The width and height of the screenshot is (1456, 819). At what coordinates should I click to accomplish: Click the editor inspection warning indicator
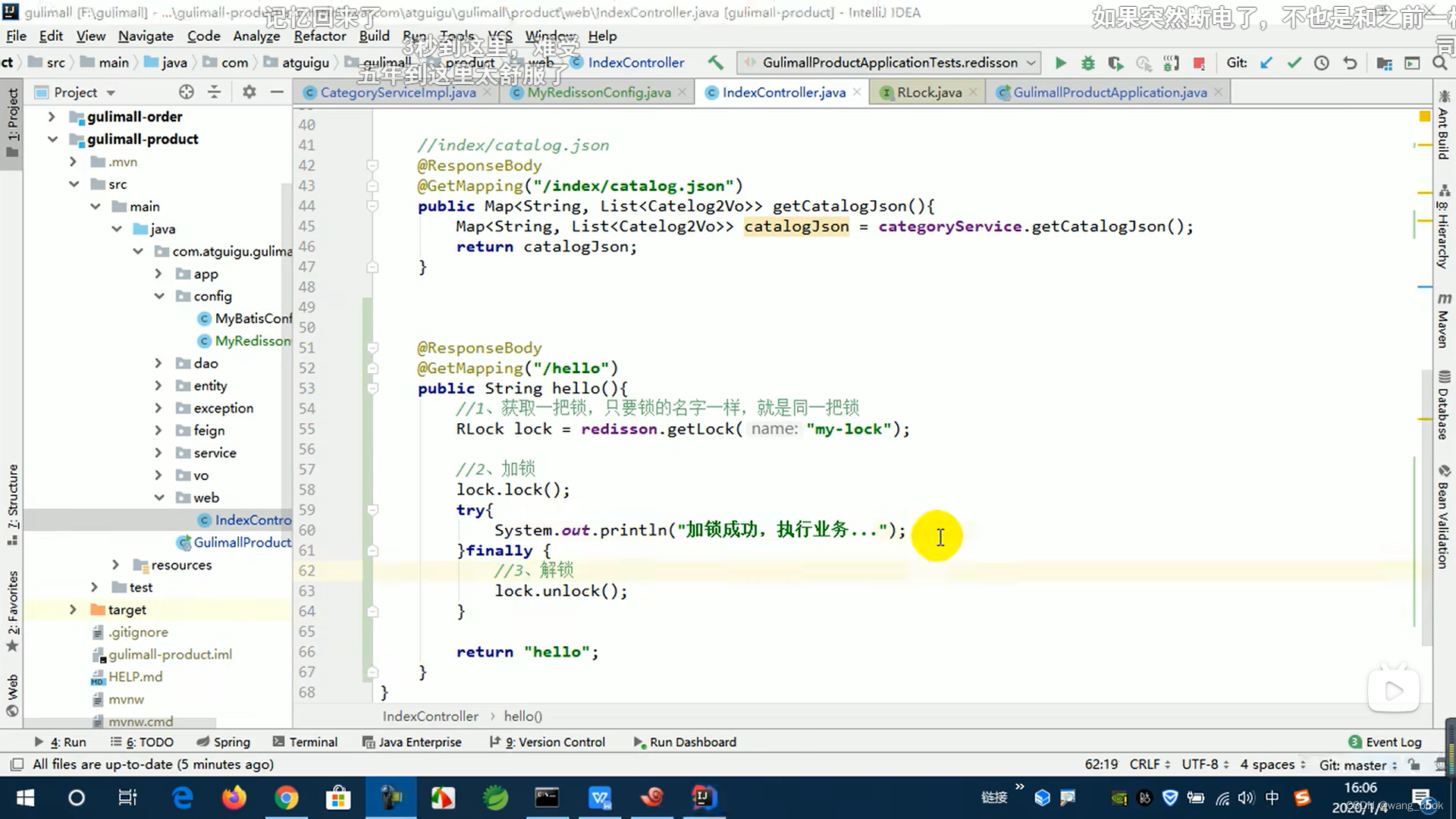pyautogui.click(x=1424, y=116)
